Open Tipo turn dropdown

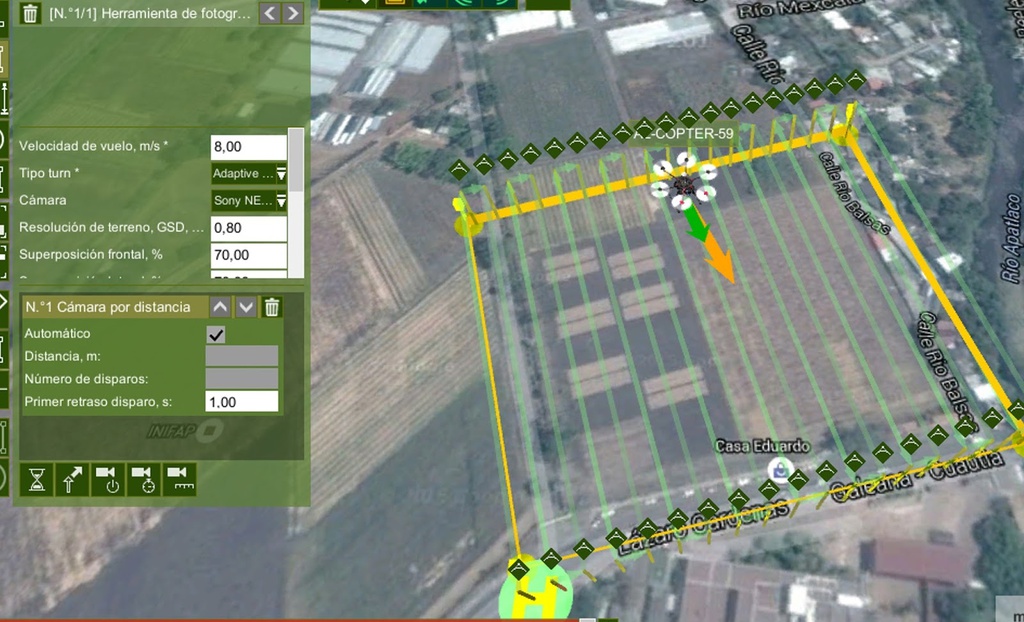(249, 173)
